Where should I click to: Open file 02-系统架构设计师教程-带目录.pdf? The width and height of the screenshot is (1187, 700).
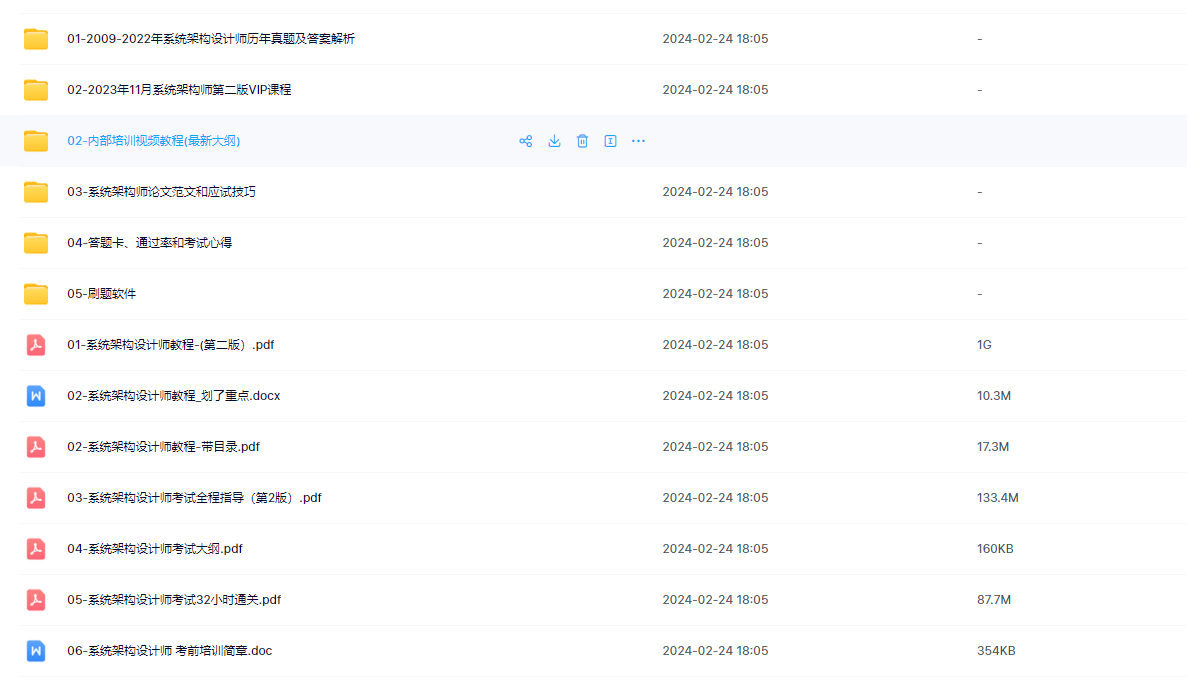click(163, 447)
